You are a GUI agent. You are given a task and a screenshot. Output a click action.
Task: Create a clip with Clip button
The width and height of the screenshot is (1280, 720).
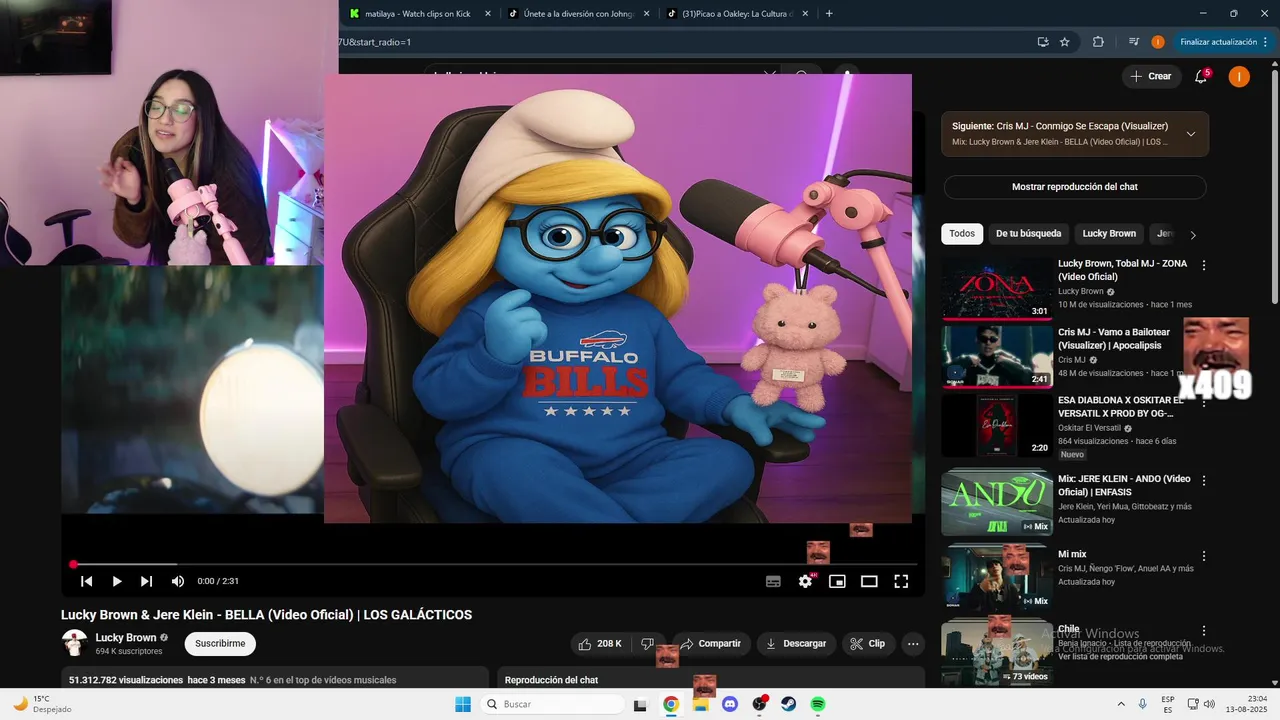click(868, 644)
